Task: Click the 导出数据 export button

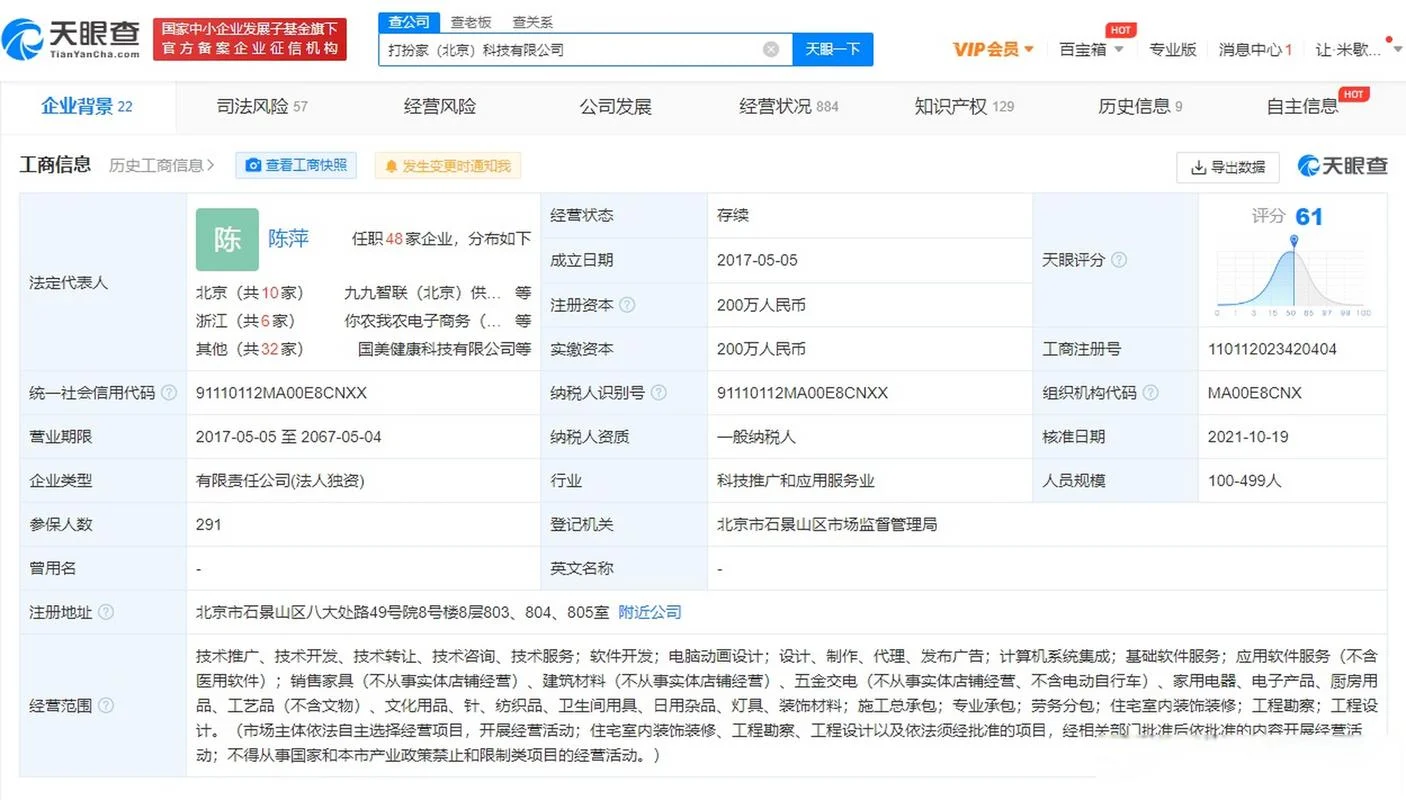Action: pyautogui.click(x=1227, y=167)
